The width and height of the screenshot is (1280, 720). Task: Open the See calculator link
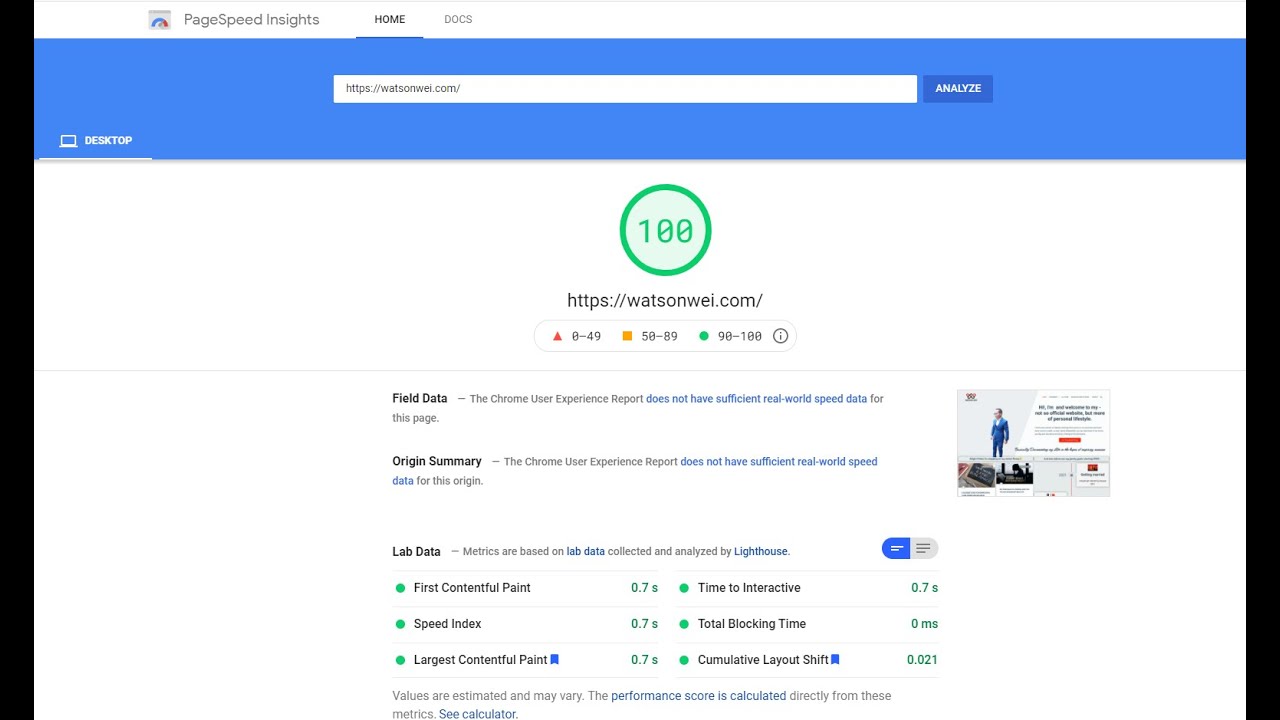coord(477,714)
